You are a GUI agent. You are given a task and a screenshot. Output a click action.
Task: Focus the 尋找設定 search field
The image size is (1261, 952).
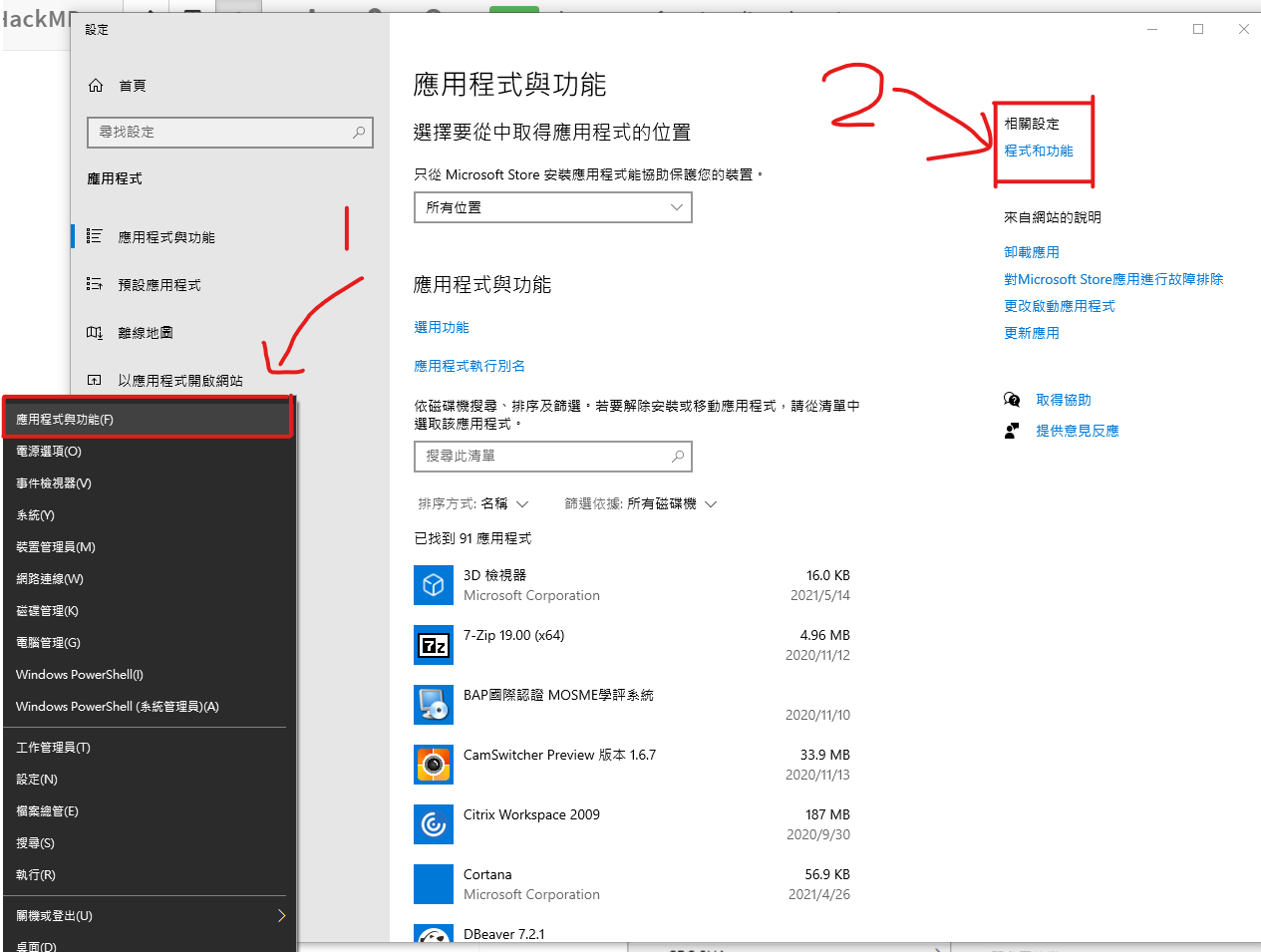click(x=230, y=132)
